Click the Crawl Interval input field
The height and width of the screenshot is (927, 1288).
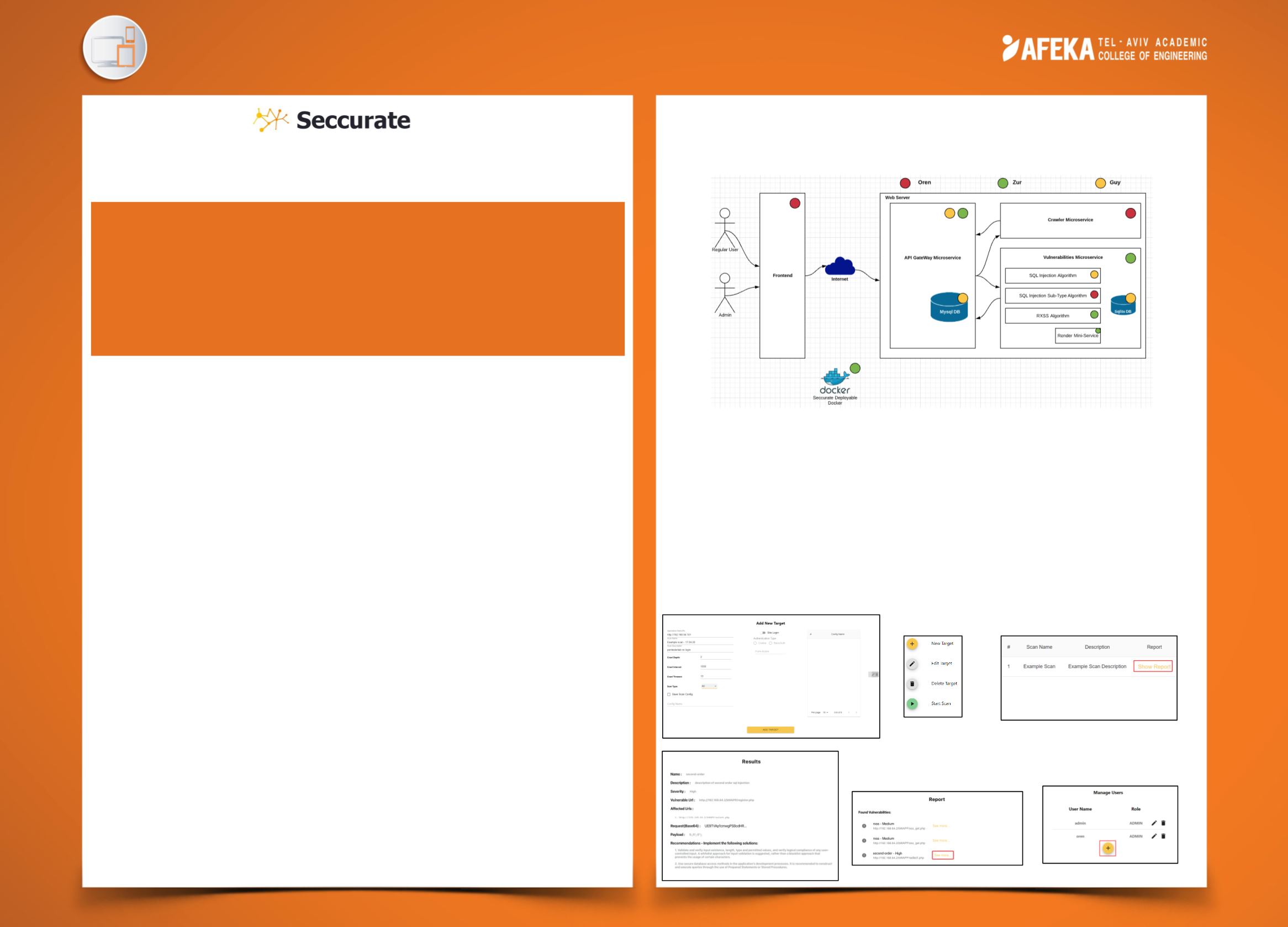[716, 666]
